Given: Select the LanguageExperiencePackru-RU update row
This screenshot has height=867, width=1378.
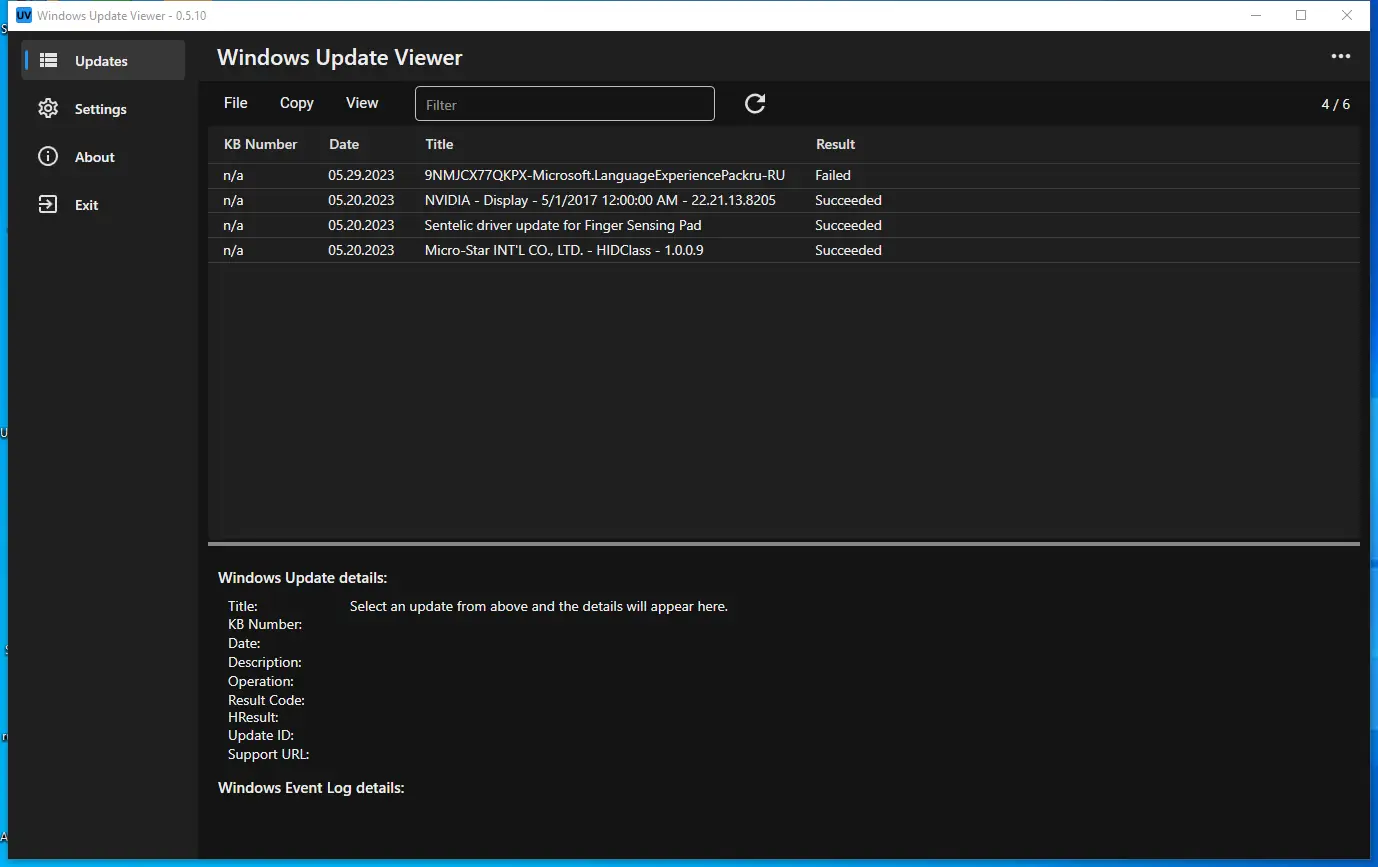Looking at the screenshot, I should 784,175.
